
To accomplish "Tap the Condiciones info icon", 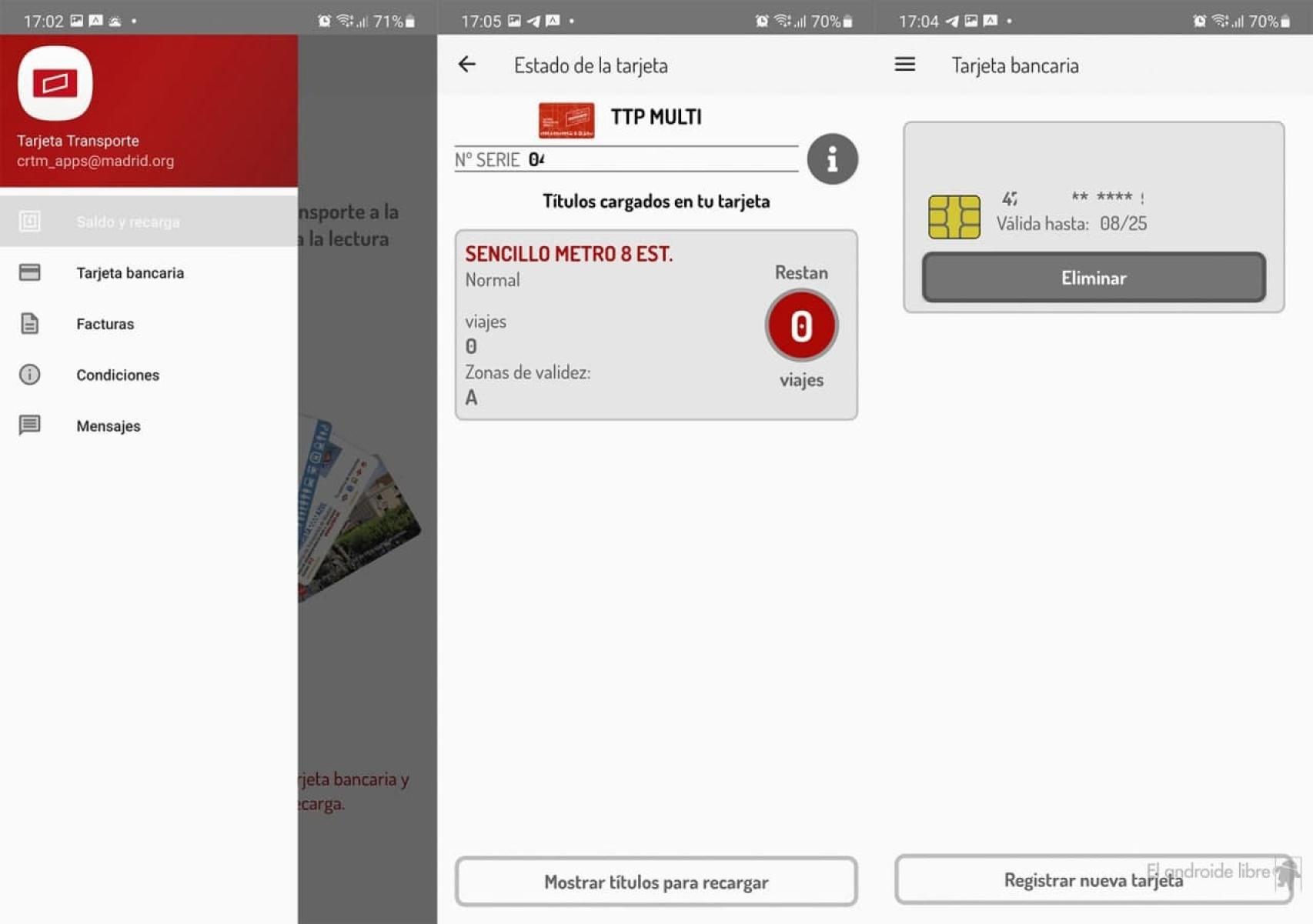I will tap(29, 375).
